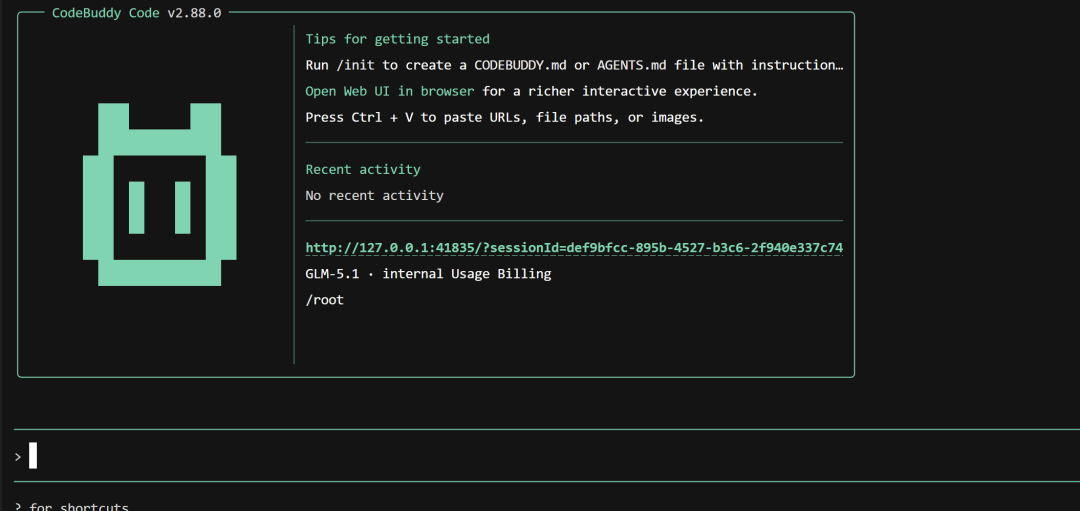This screenshot has width=1080, height=511.
Task: Open the Web UI in browser link
Action: coord(390,91)
